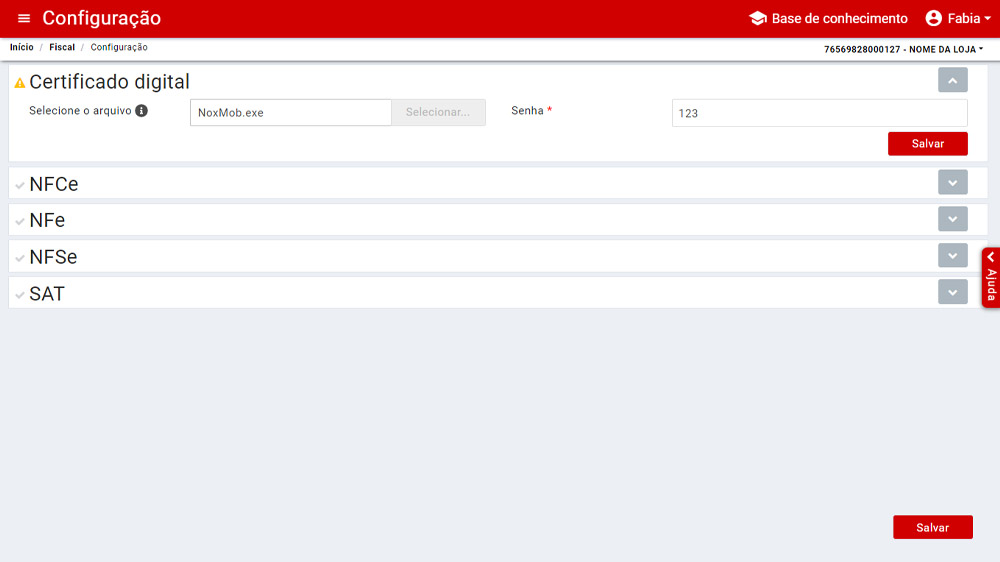Click the Fabia user avatar icon

[934, 19]
